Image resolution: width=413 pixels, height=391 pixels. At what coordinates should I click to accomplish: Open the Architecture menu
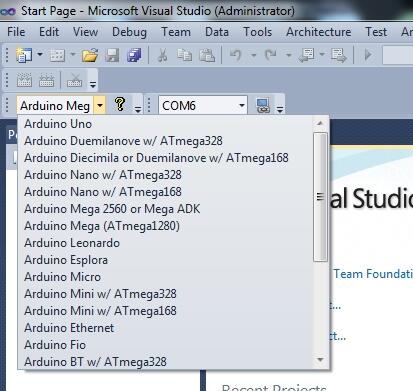click(319, 32)
